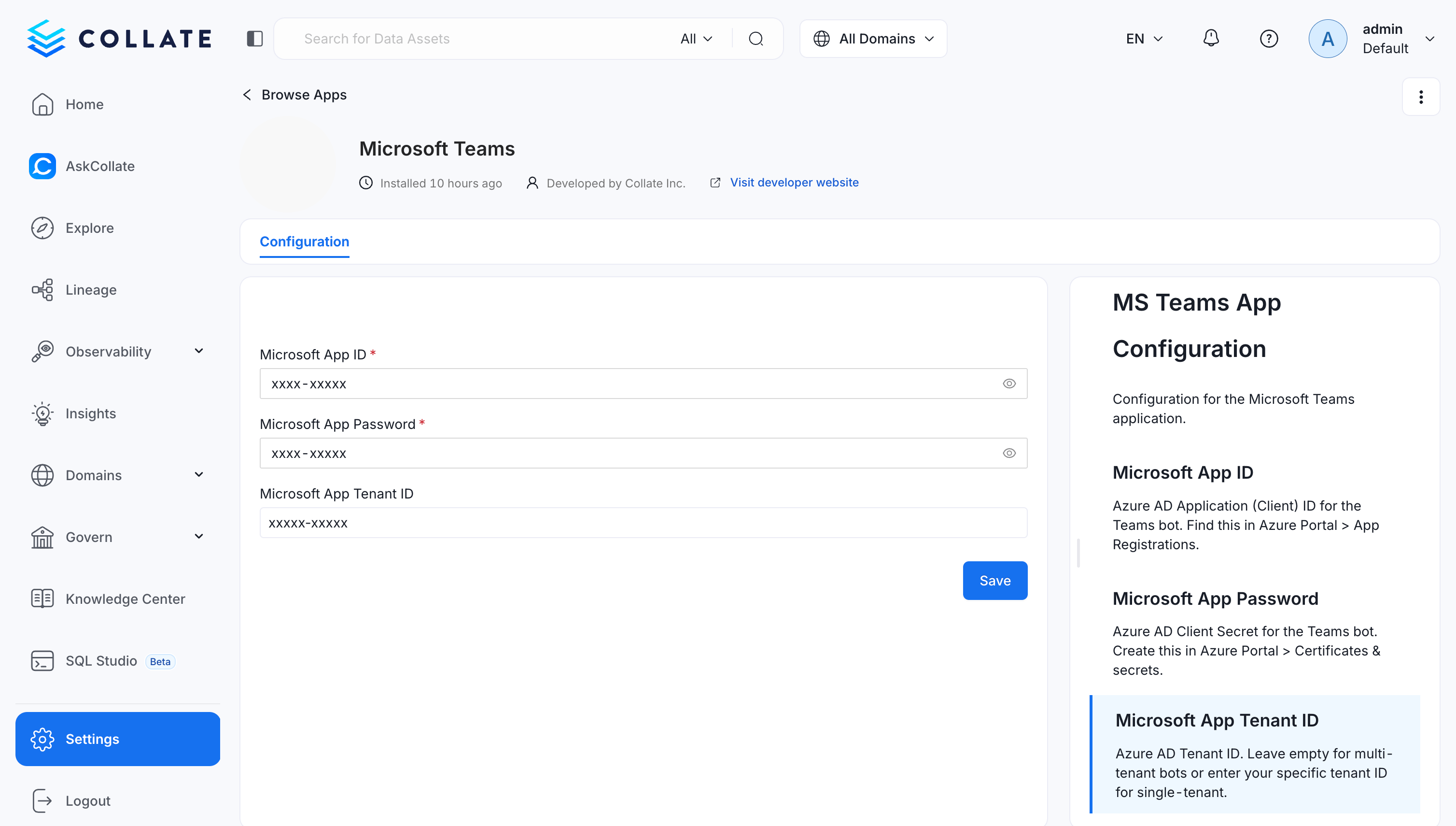
Task: Open Knowledge Center in sidebar
Action: (117, 599)
